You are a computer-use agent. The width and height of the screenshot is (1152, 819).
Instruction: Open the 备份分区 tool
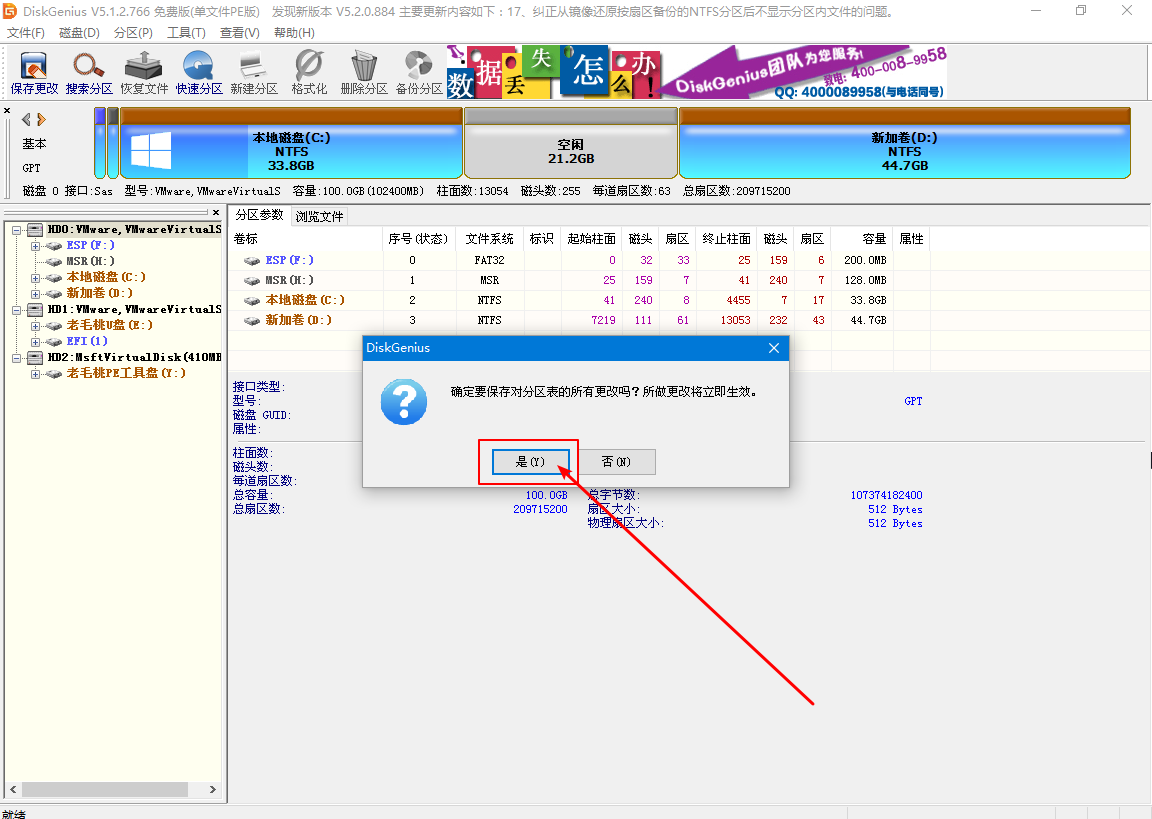point(419,73)
